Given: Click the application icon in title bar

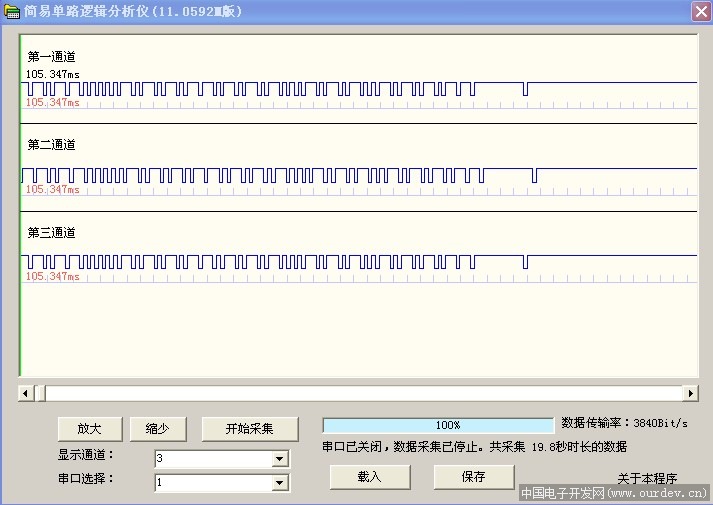Looking at the screenshot, I should [12, 11].
